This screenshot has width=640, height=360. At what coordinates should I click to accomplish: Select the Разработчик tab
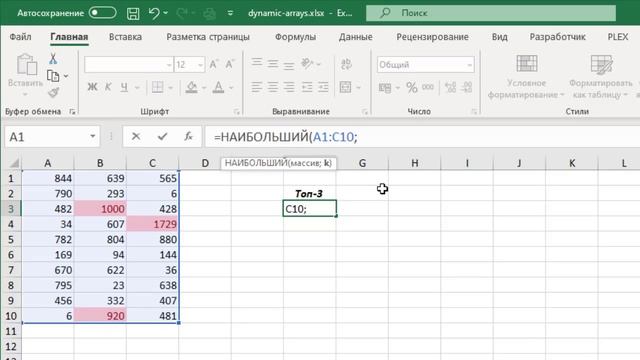(557, 37)
